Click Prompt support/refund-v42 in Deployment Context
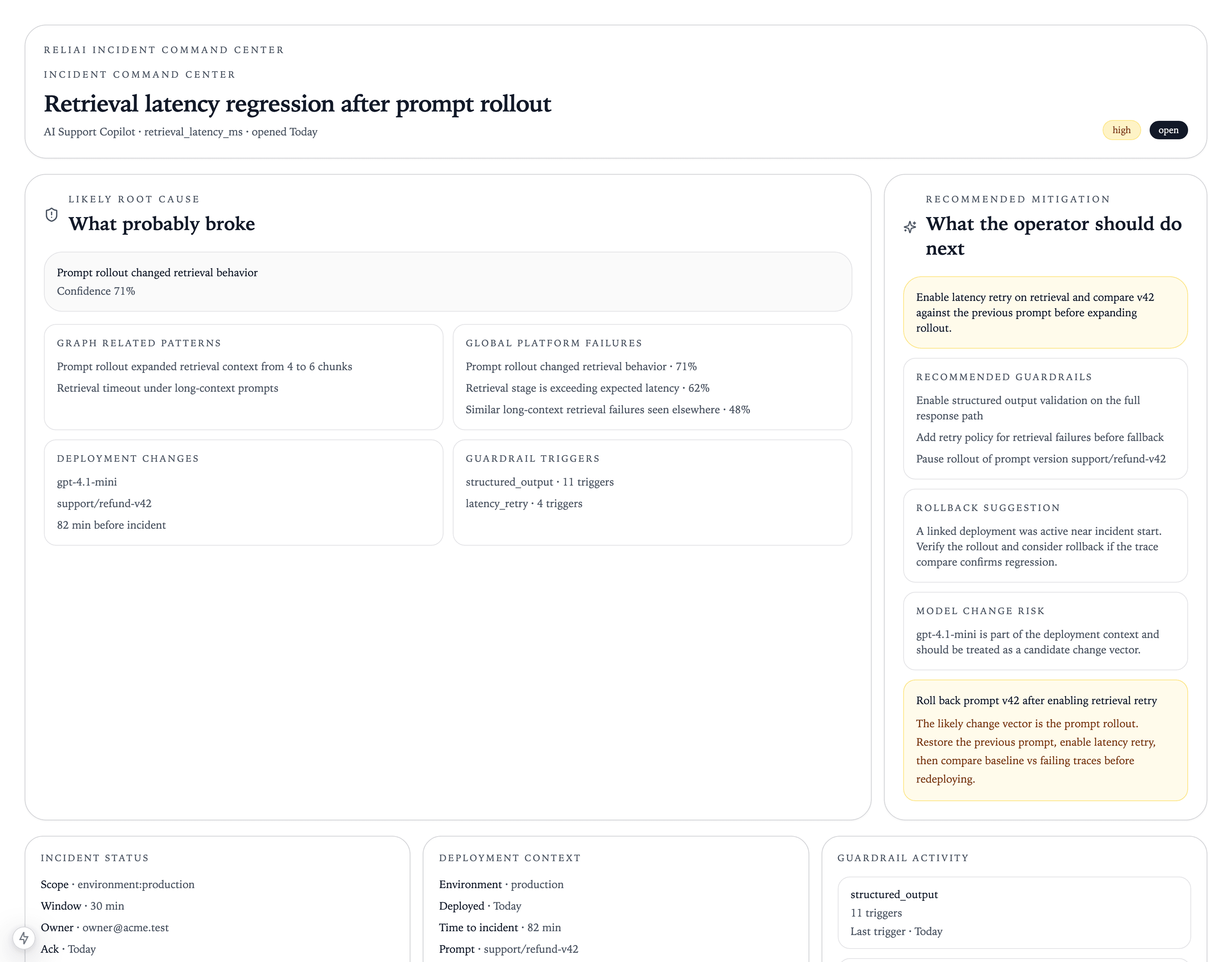This screenshot has width=1232, height=962. [508, 949]
